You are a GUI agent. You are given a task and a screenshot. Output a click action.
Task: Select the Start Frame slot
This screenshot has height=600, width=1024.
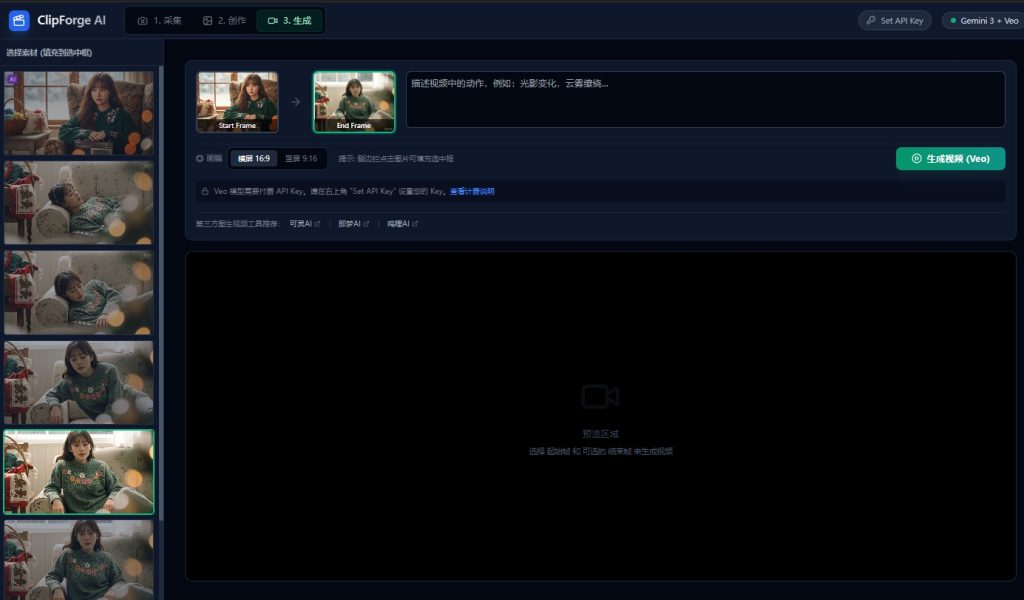point(238,101)
